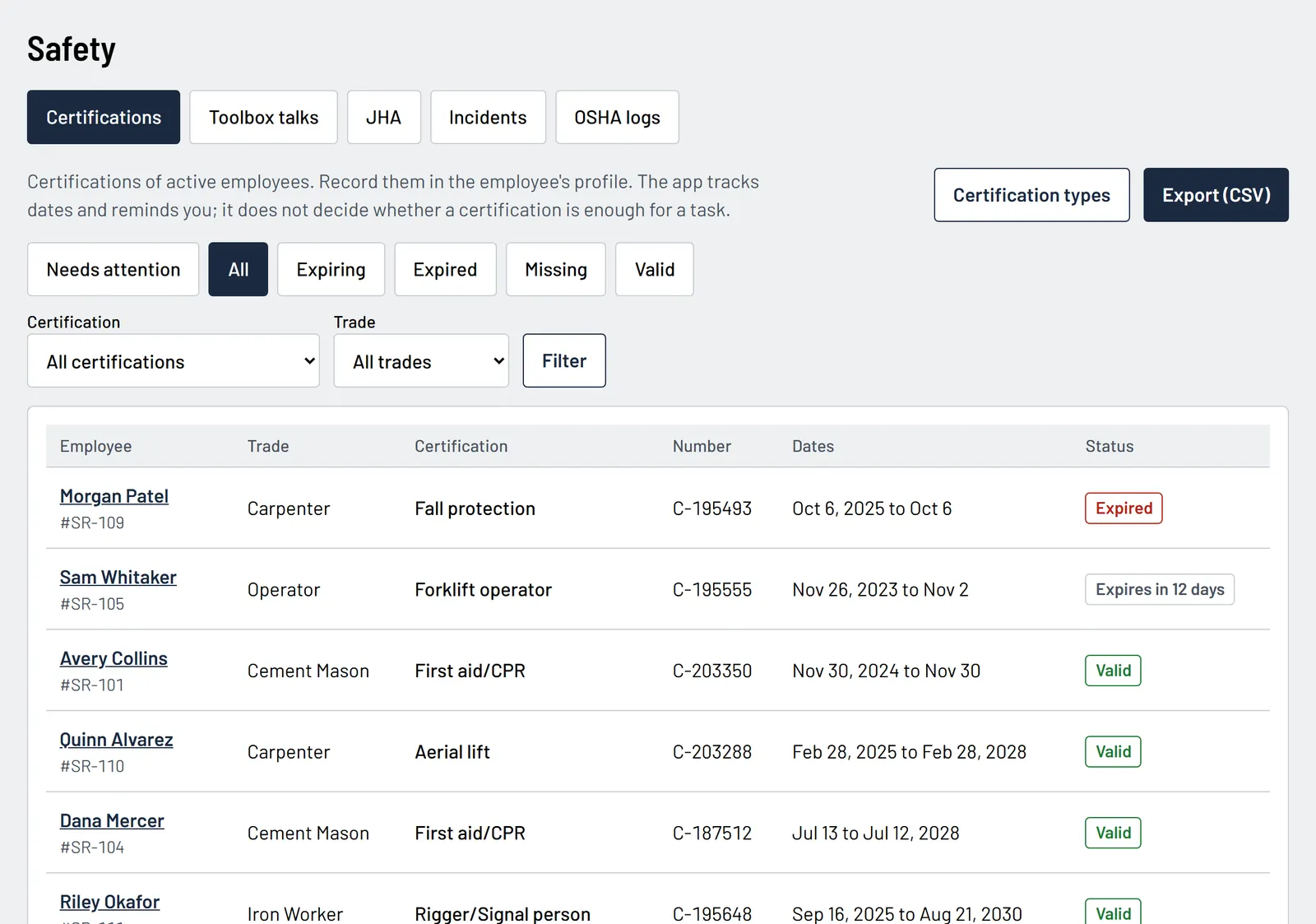Open the Certifications tab
1316x924 pixels.
(x=104, y=117)
